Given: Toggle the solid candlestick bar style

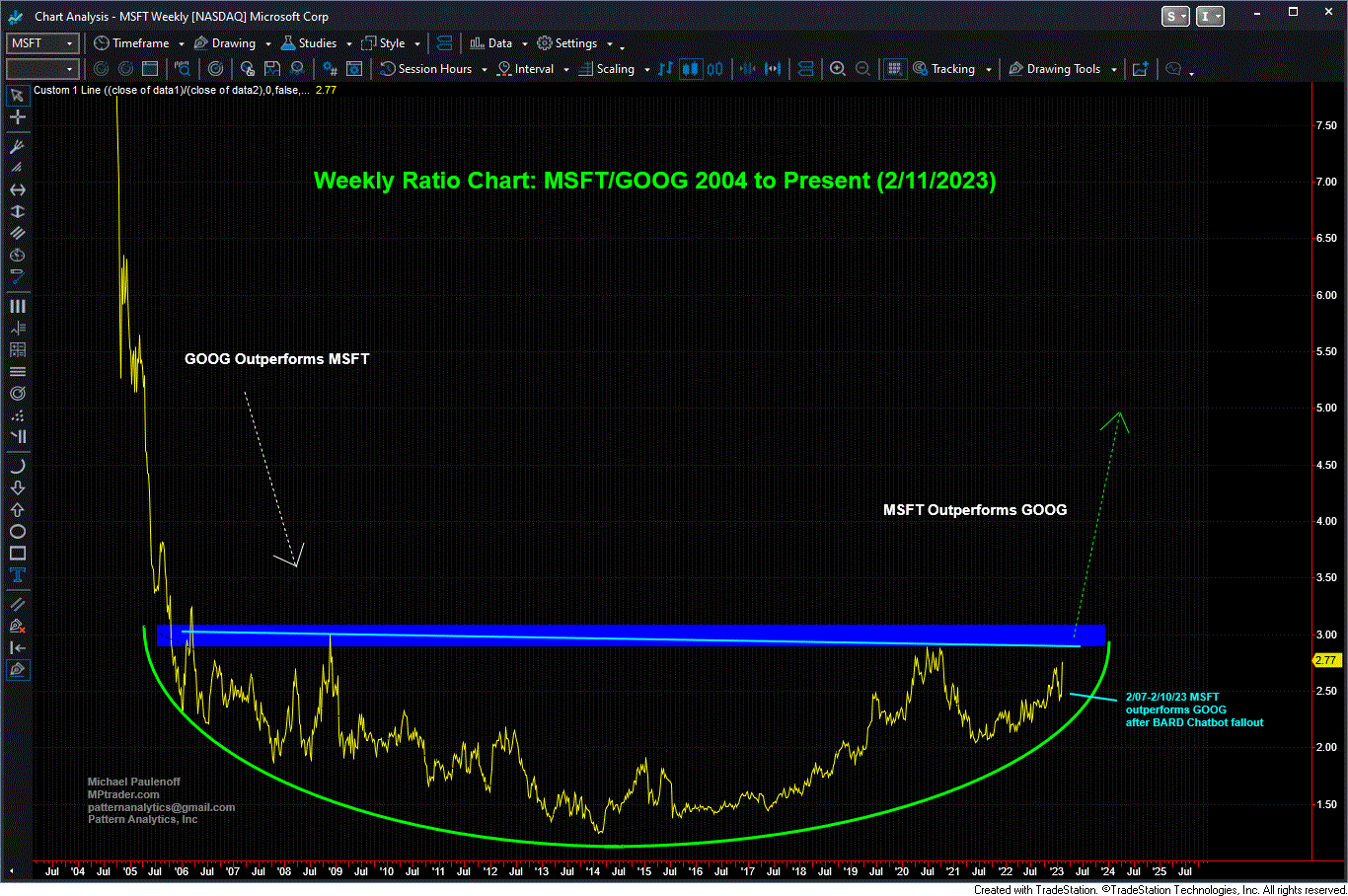Looking at the screenshot, I should [x=690, y=69].
